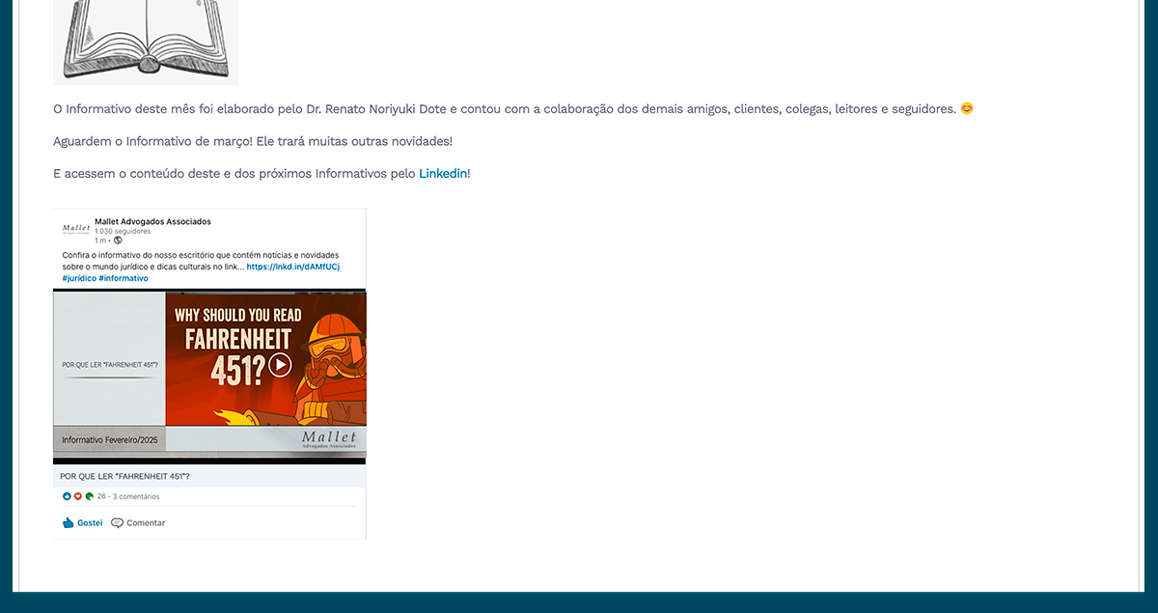Open the lnkd.in/dAMfUCj link
The width and height of the screenshot is (1158, 613).
click(293, 267)
